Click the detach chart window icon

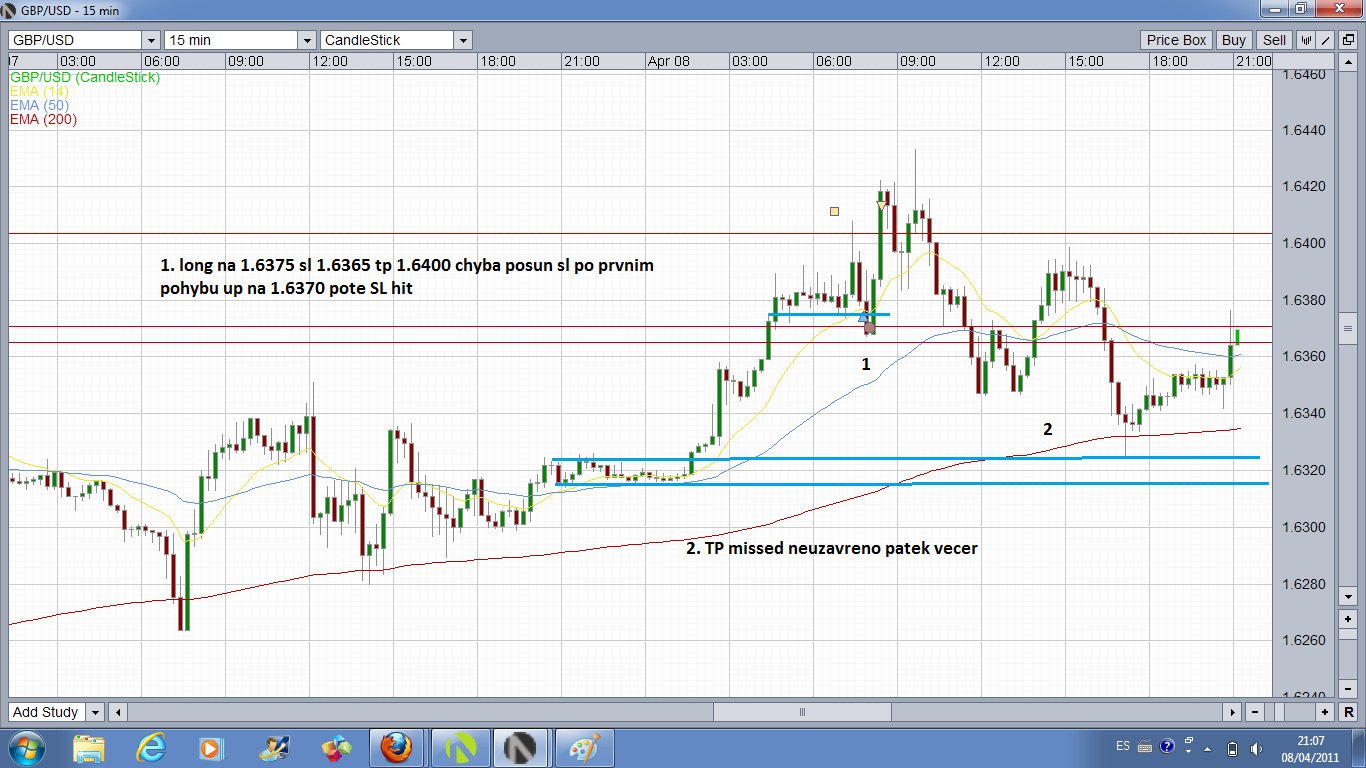(1347, 40)
